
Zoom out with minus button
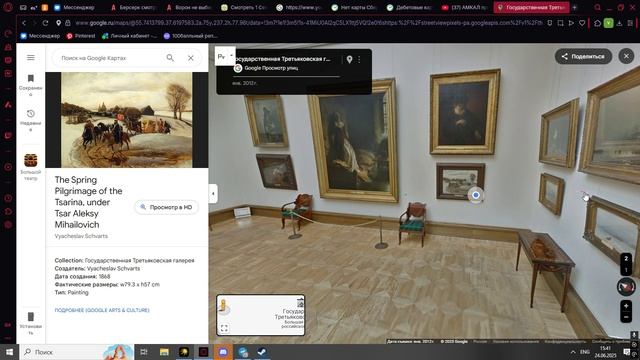point(626,317)
